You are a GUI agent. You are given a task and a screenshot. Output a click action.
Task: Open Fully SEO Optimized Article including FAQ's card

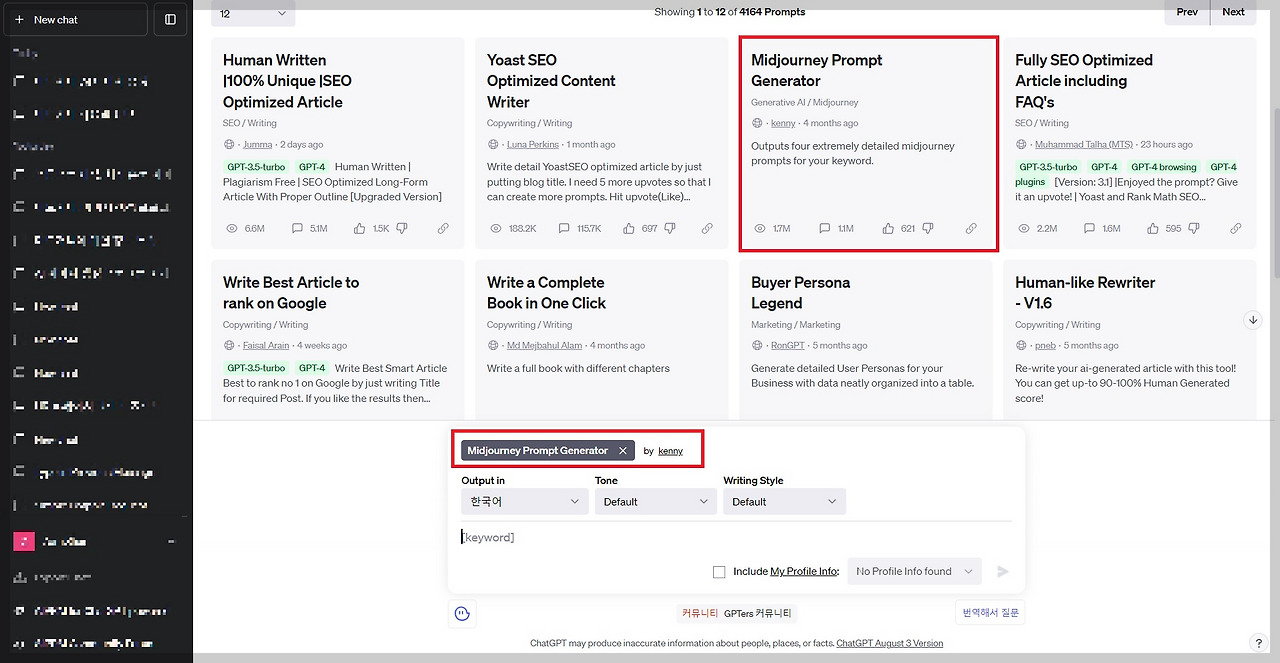click(1084, 81)
